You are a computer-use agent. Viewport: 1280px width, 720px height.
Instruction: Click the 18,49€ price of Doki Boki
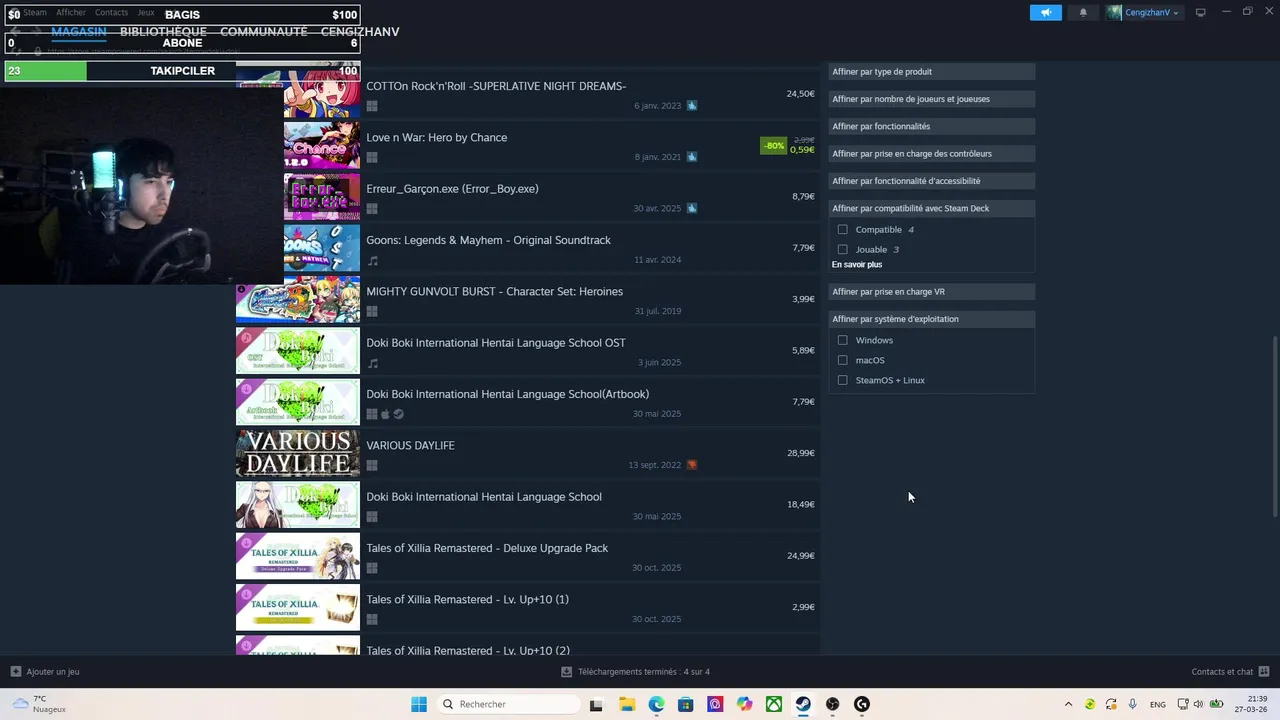point(801,505)
